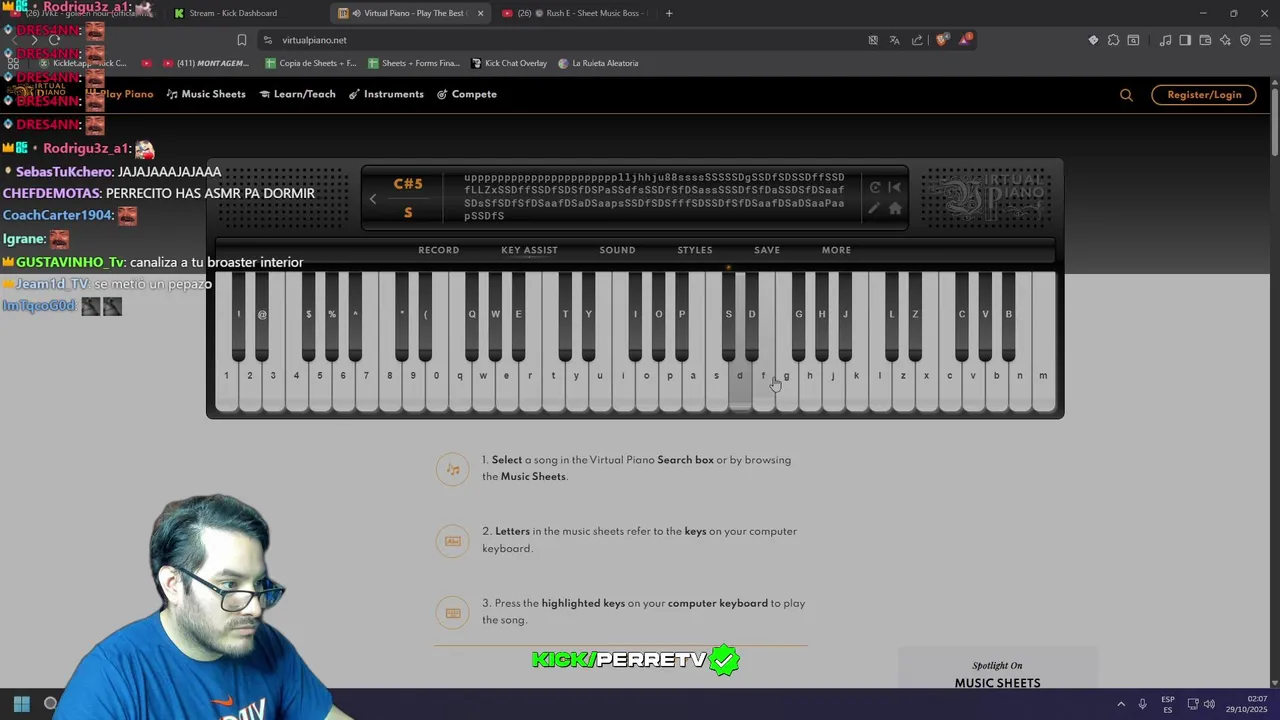Expand the MORE options

pos(836,250)
